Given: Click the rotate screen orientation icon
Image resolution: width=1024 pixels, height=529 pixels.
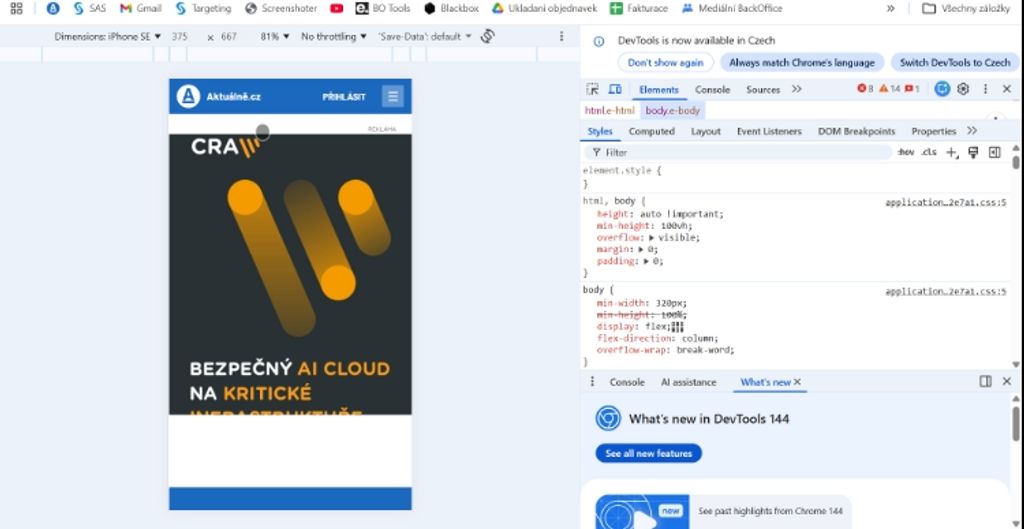Looking at the screenshot, I should (488, 36).
